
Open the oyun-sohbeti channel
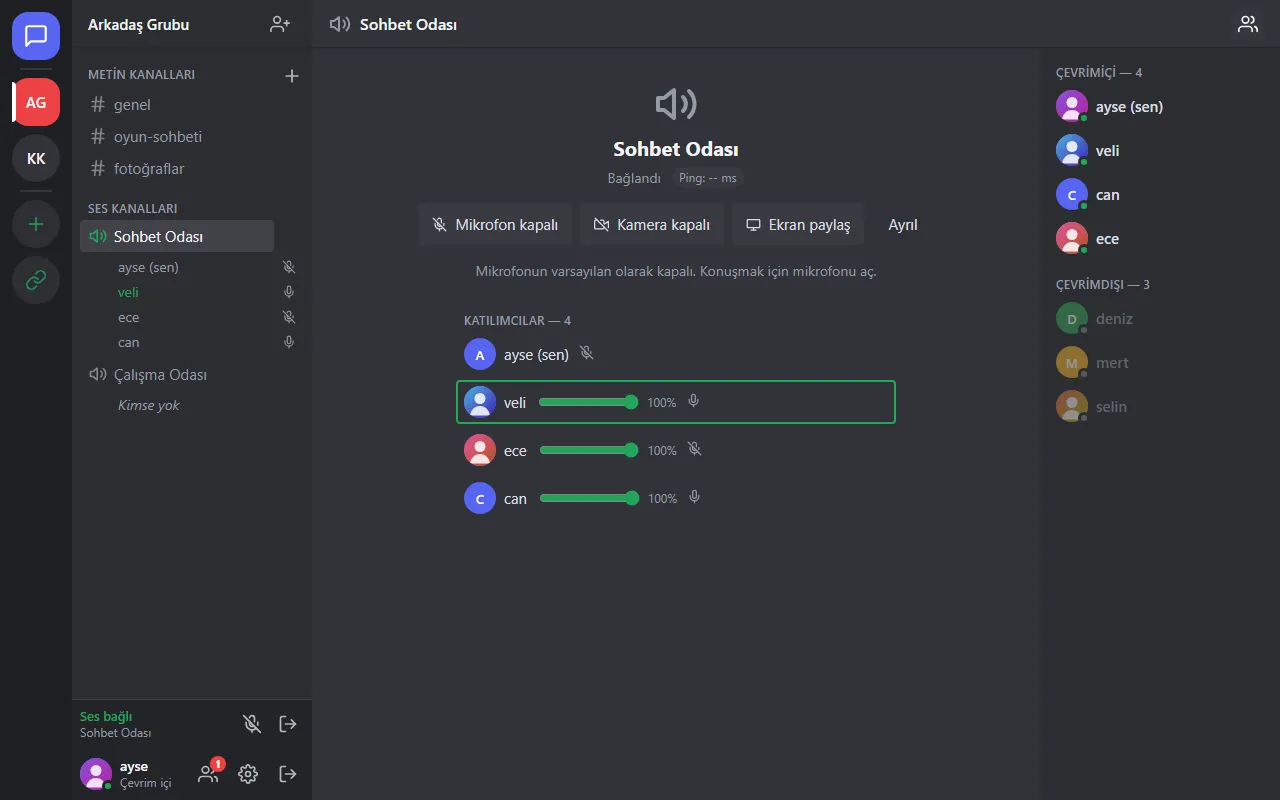[x=176, y=136]
